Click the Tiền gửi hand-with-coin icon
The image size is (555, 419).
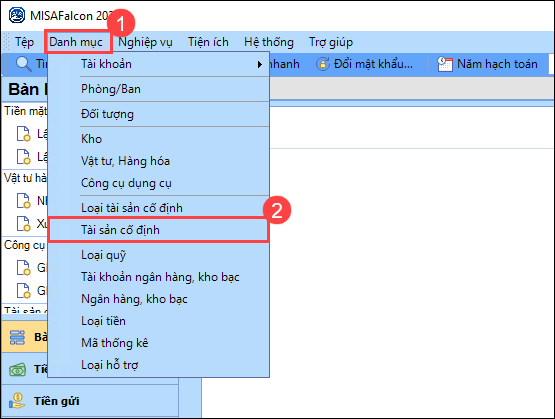point(17,401)
